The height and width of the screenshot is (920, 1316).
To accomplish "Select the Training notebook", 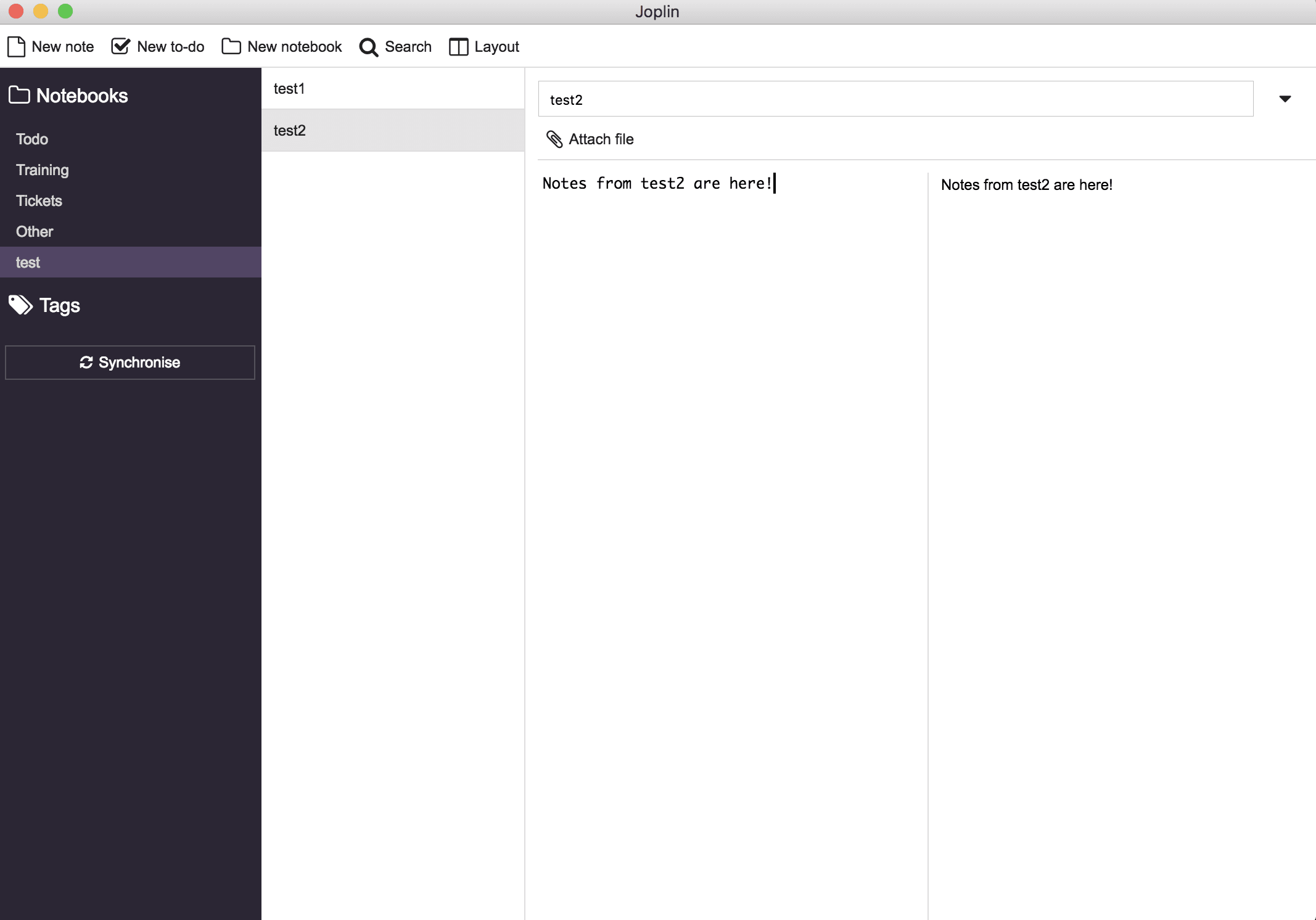I will click(x=43, y=170).
